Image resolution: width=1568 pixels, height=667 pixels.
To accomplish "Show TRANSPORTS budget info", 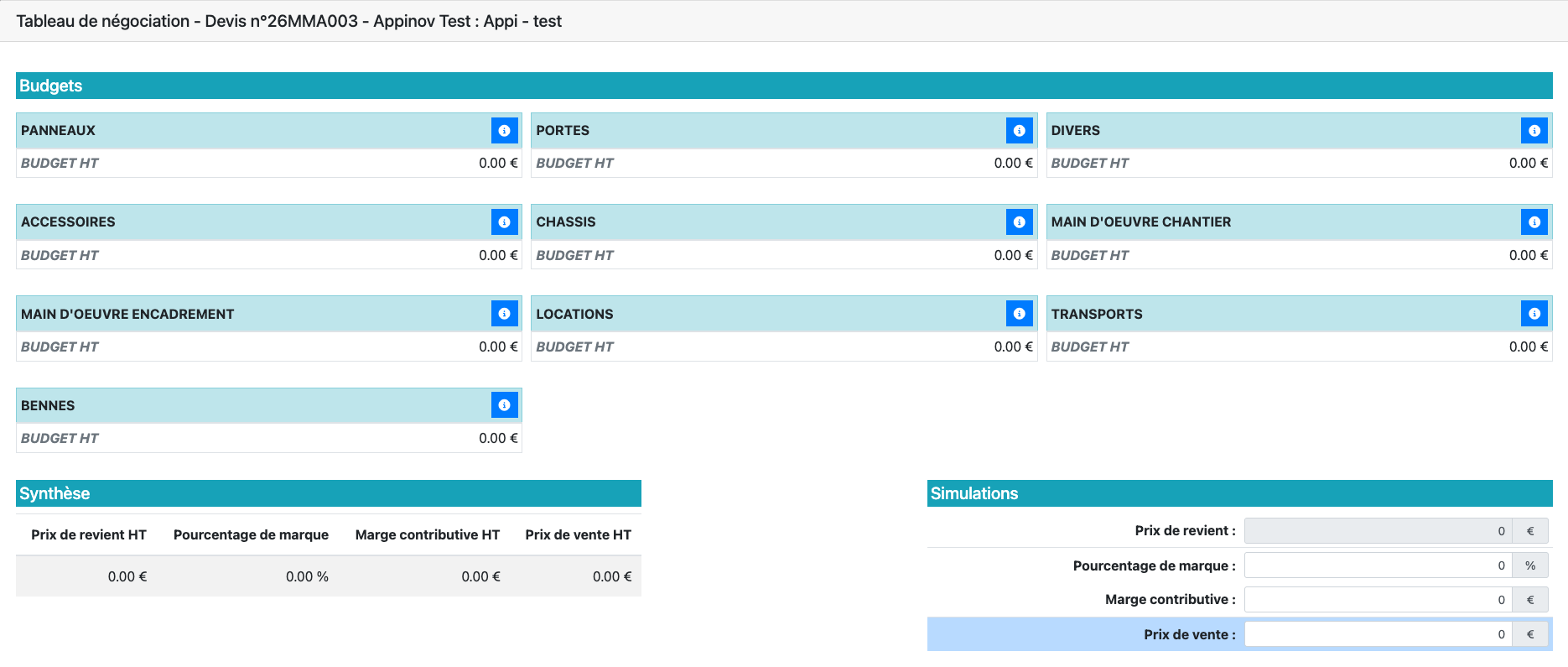I will pos(1534,314).
